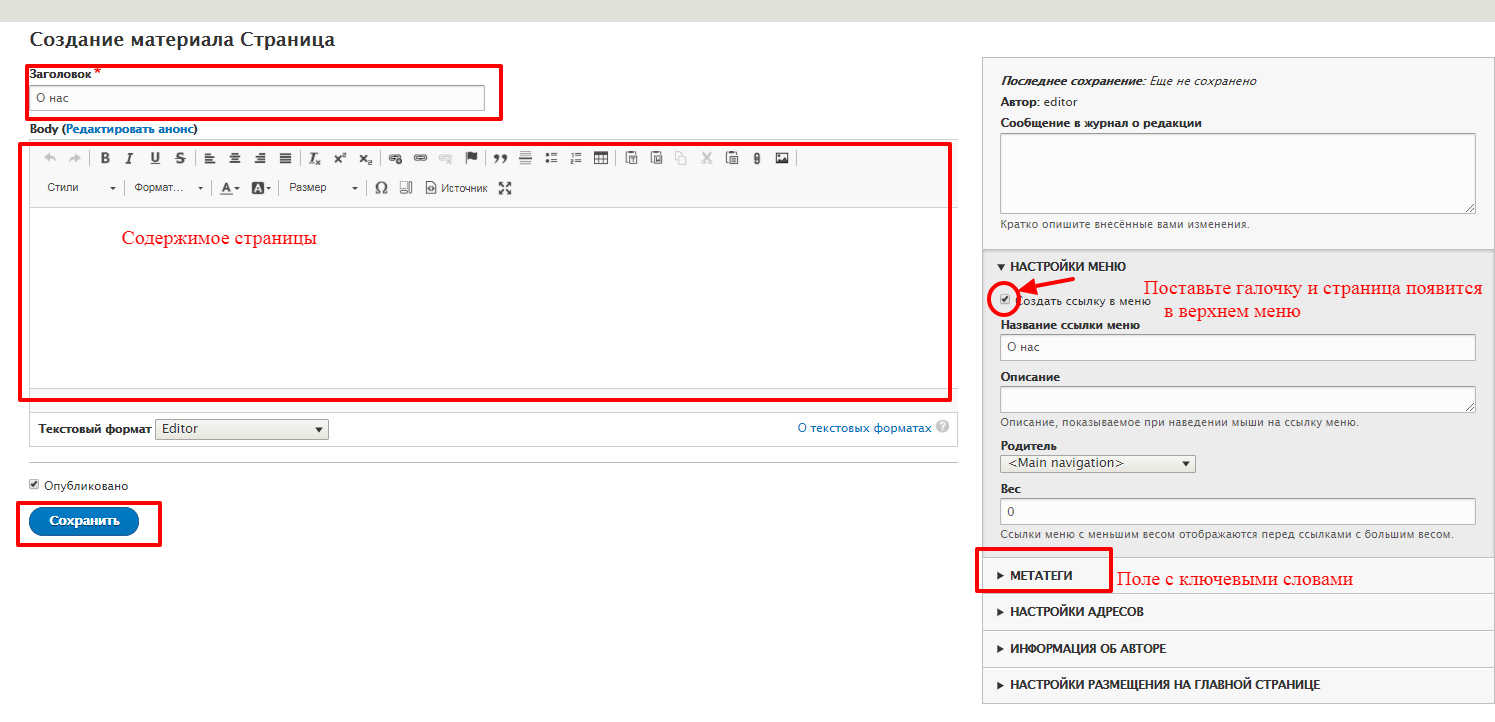The width and height of the screenshot is (1495, 722).
Task: Toggle bold formatting
Action: click(x=105, y=158)
